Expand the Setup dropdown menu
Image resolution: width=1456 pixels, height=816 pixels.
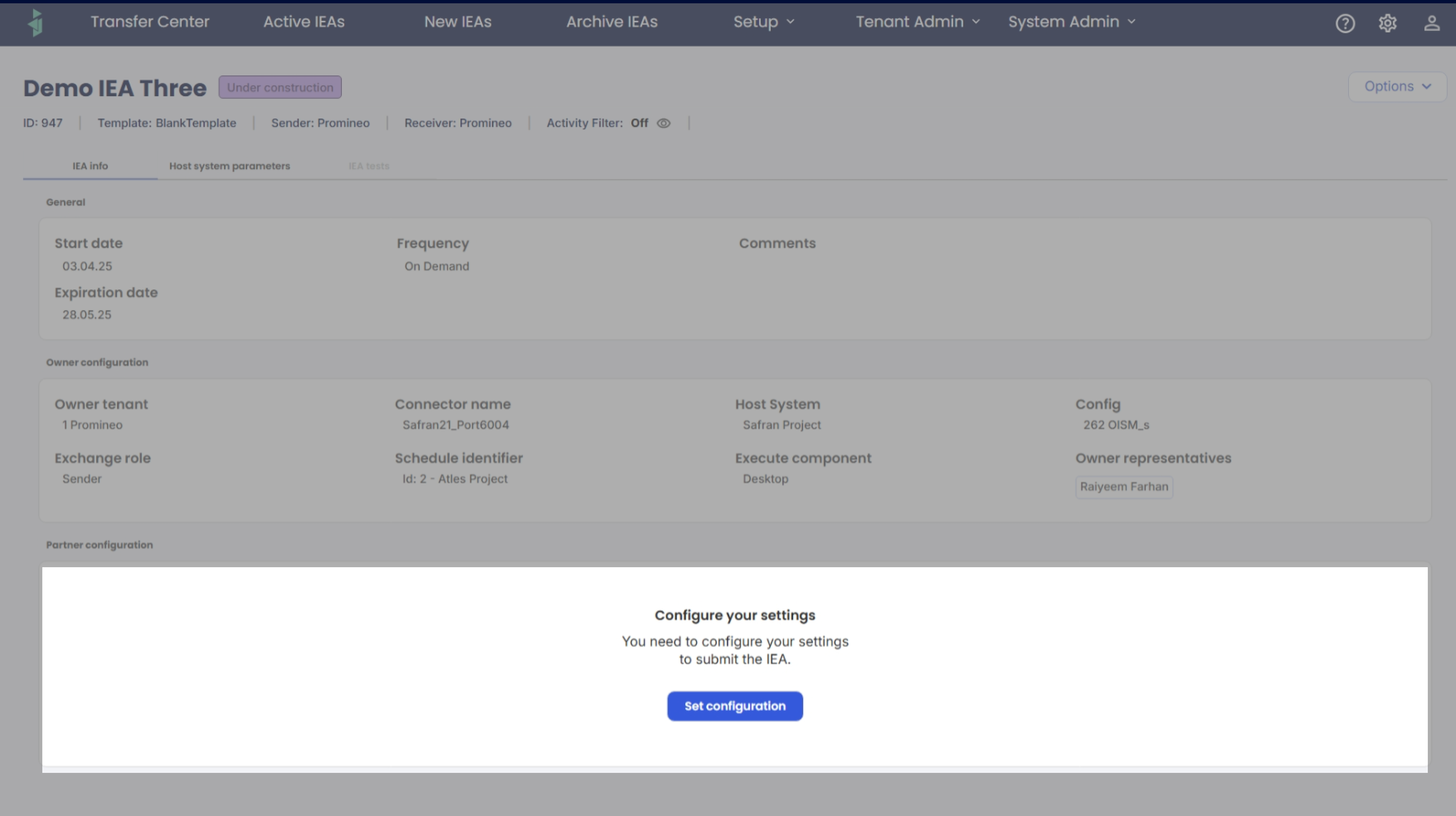[x=764, y=22]
